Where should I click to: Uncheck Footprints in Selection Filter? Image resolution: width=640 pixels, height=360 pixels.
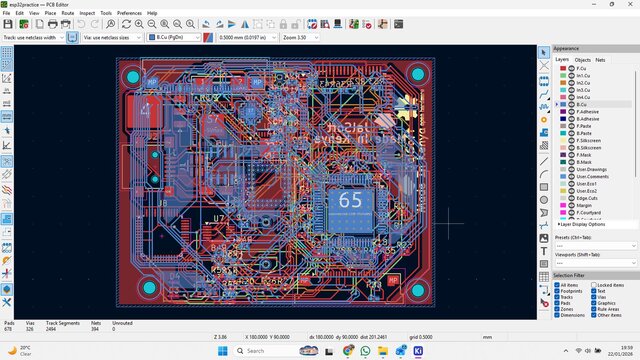coord(557,291)
